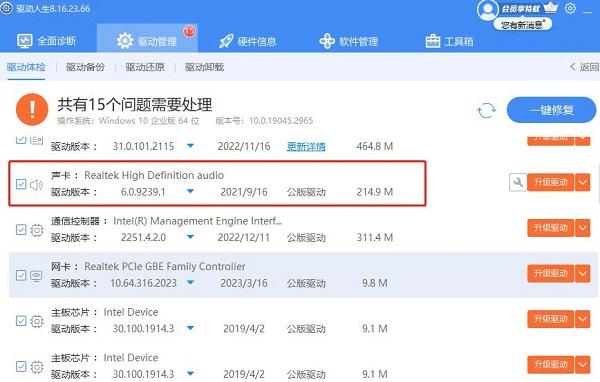Screen dimensions: 600x382
Task: Click the driver list vertical scrollbar
Action: [598, 184]
